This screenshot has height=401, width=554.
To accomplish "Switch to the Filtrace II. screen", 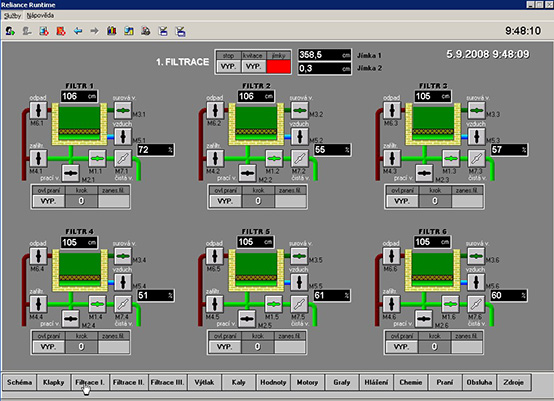I will 129,382.
